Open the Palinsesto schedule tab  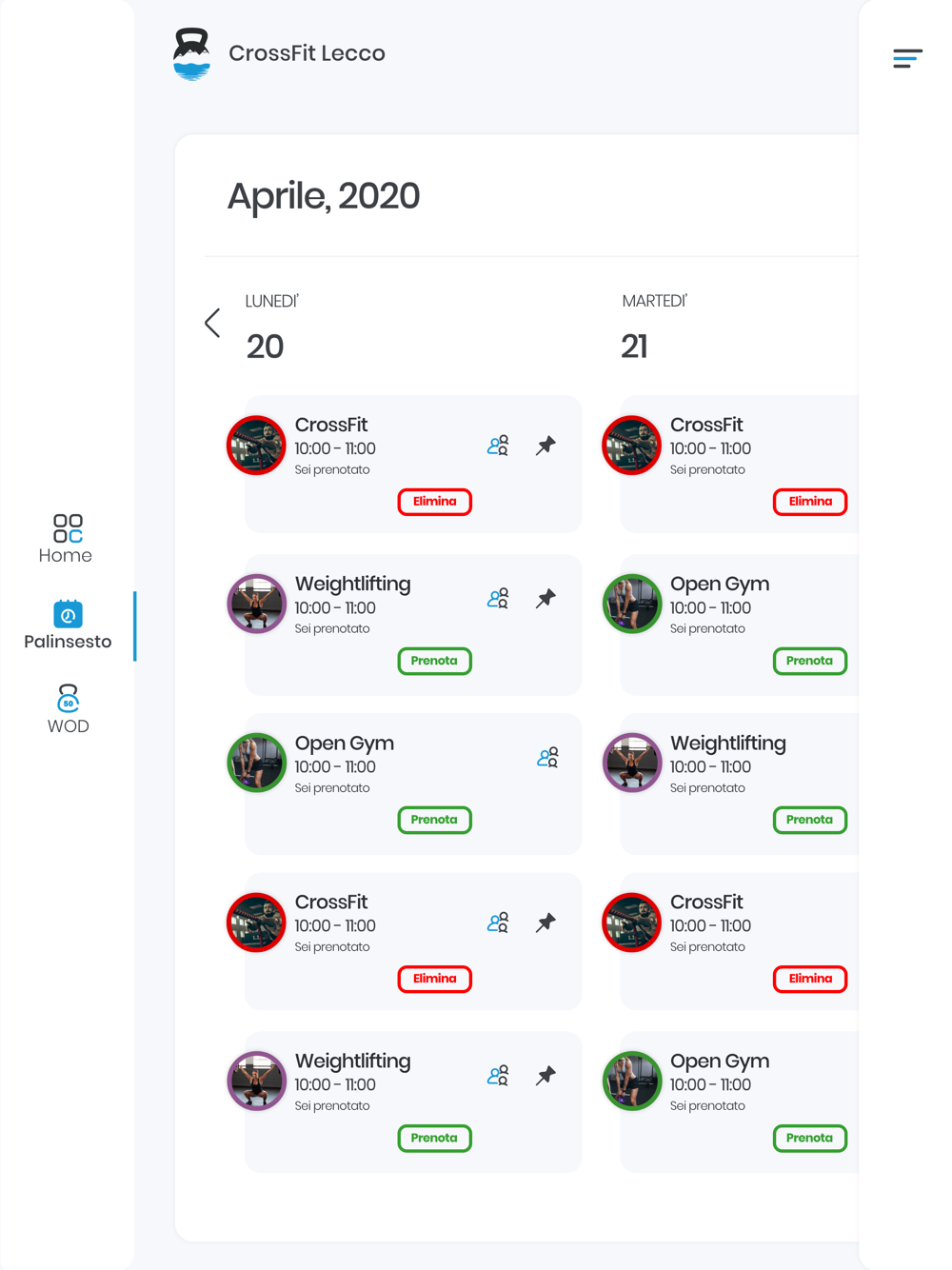[x=68, y=625]
